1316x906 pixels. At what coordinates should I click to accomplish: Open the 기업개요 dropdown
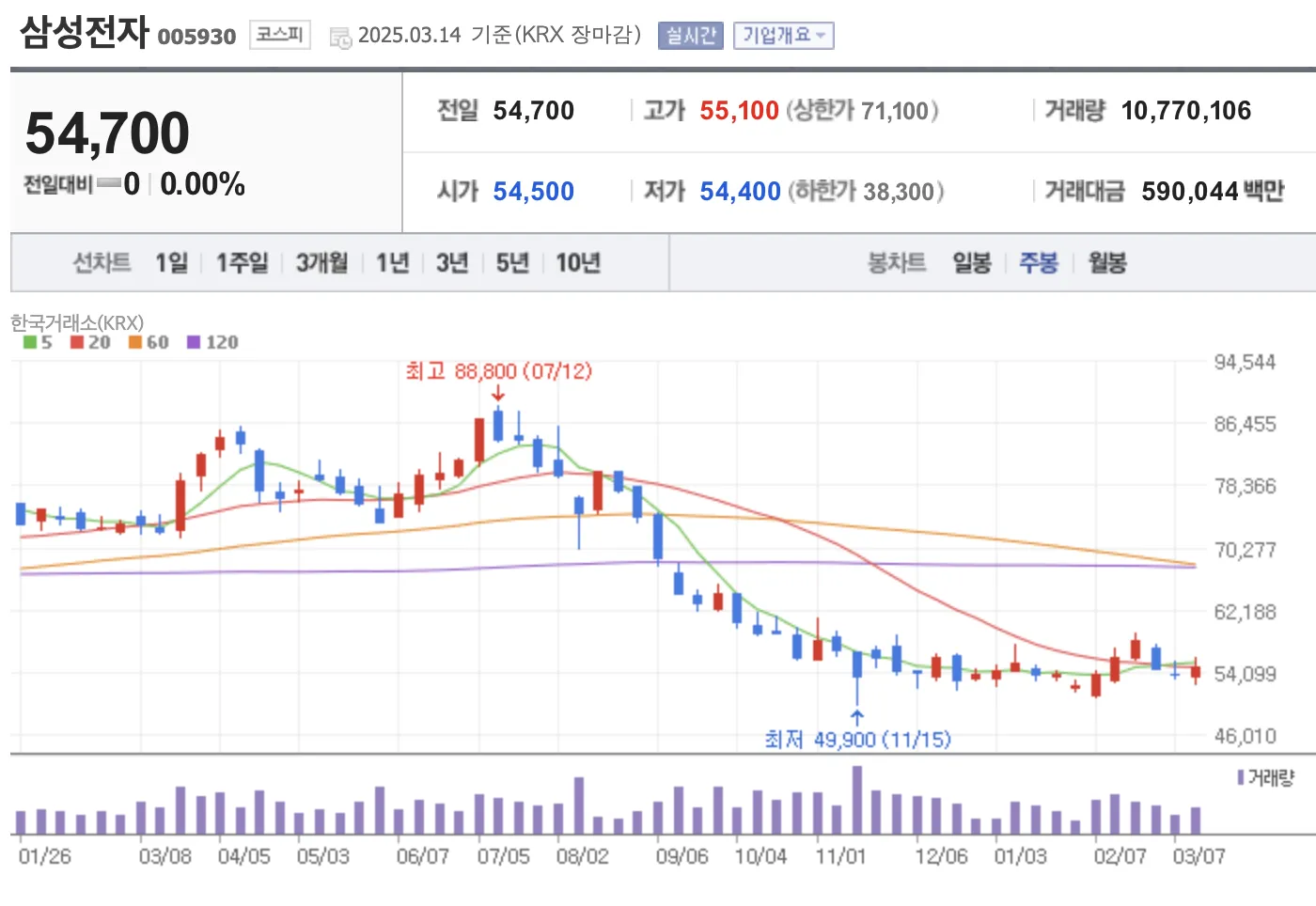click(x=783, y=36)
